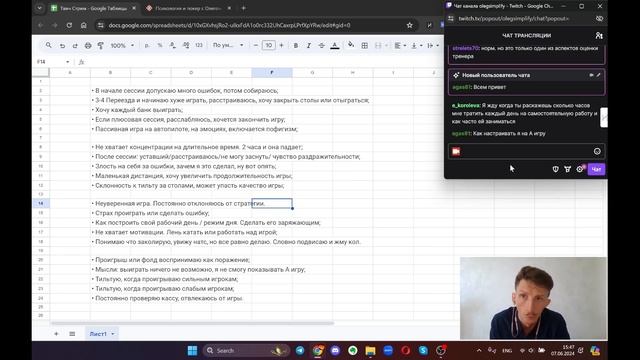Open the text wrapping dropdown
The width and height of the screenshot is (640, 360).
tap(432, 45)
